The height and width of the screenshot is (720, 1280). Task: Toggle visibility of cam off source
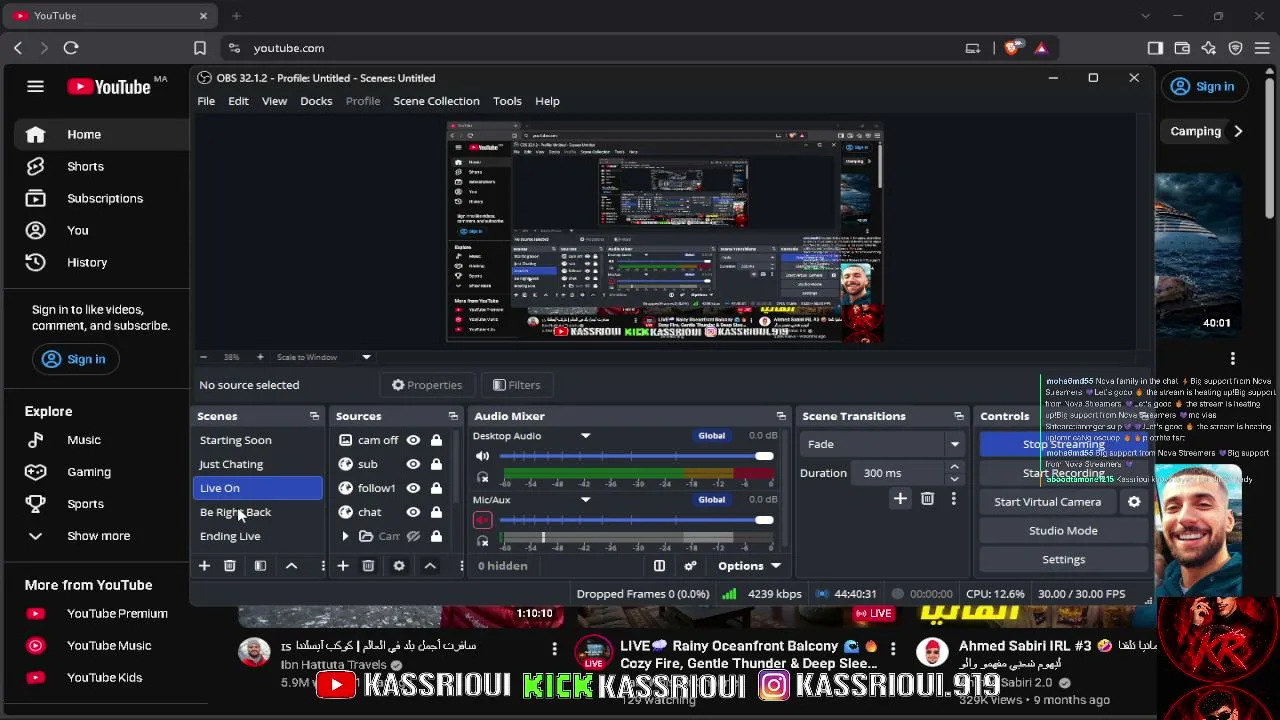tap(413, 440)
